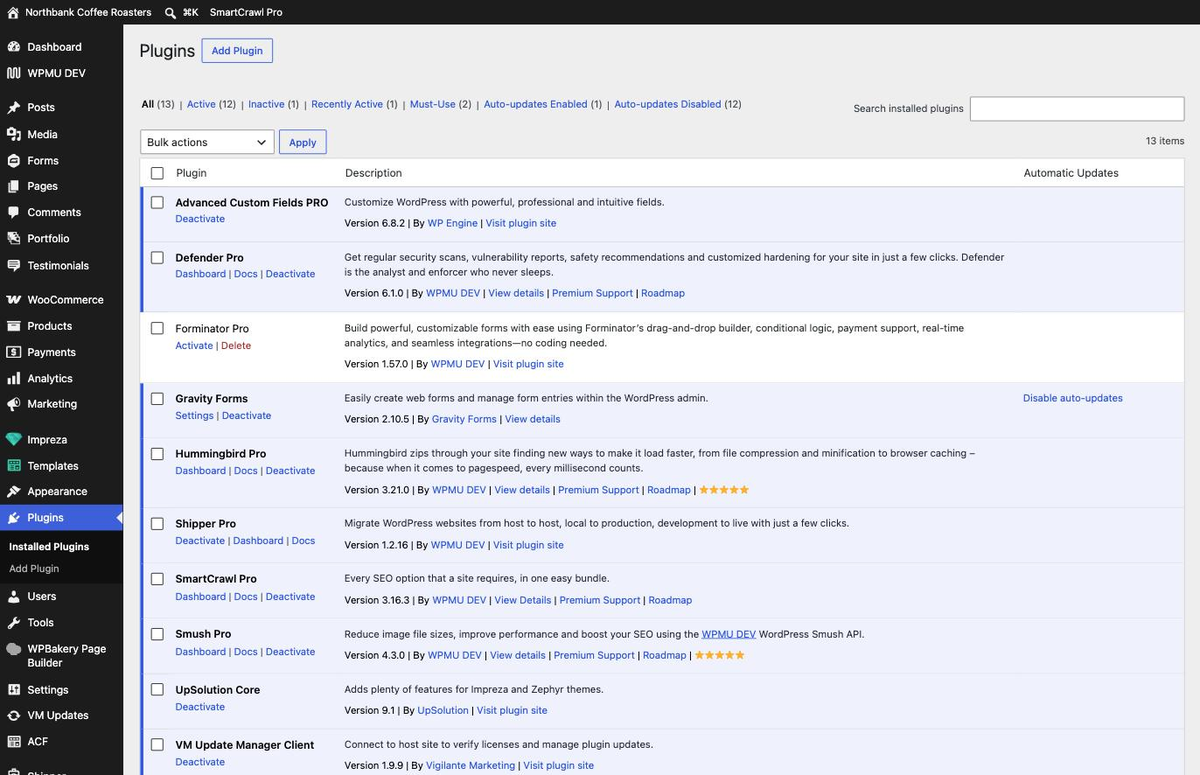Check the Advanced Custom Fields PRO checkbox
Screen dimensions: 1200x775
pos(157,202)
